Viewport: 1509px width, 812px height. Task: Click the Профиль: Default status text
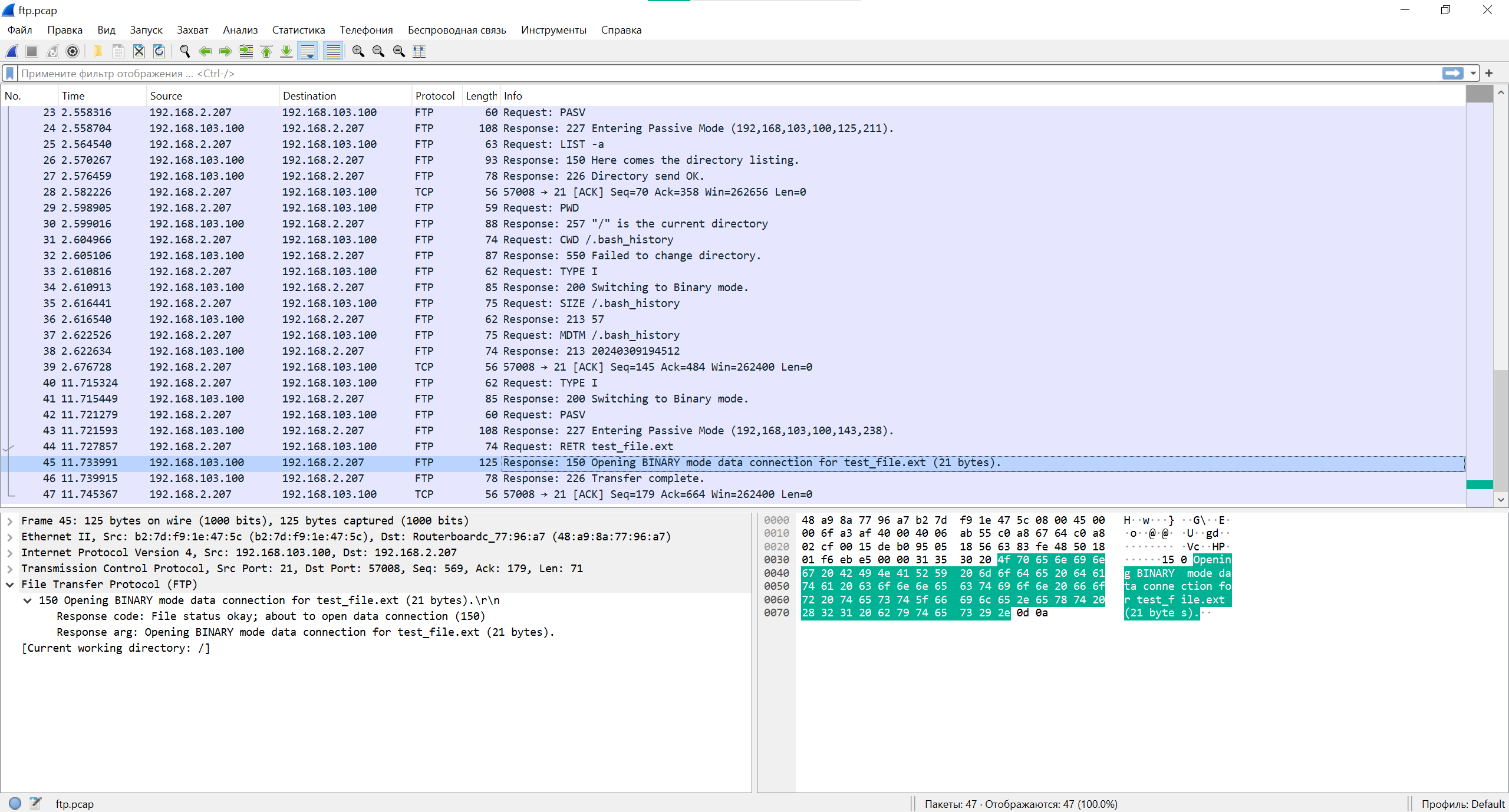[x=1462, y=804]
